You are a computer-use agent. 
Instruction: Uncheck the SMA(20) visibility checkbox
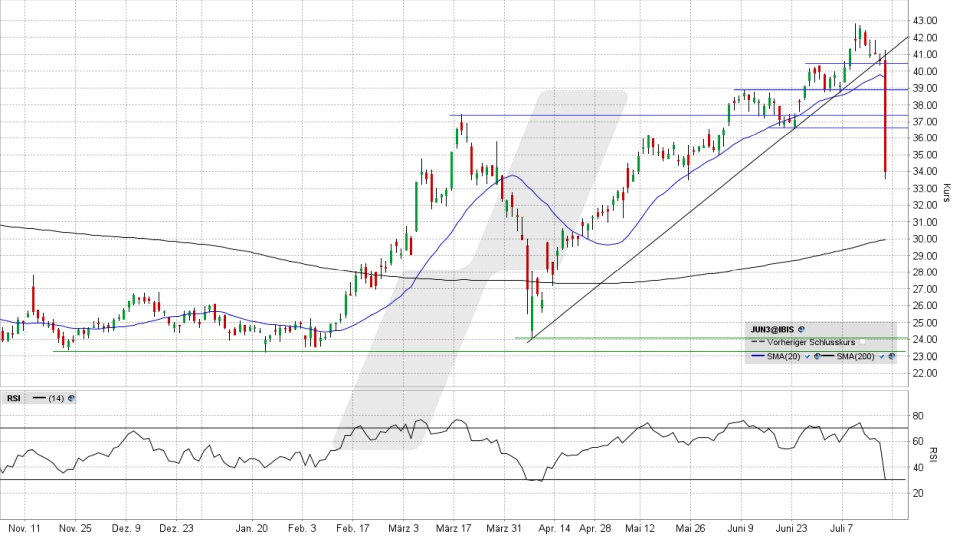pos(808,356)
